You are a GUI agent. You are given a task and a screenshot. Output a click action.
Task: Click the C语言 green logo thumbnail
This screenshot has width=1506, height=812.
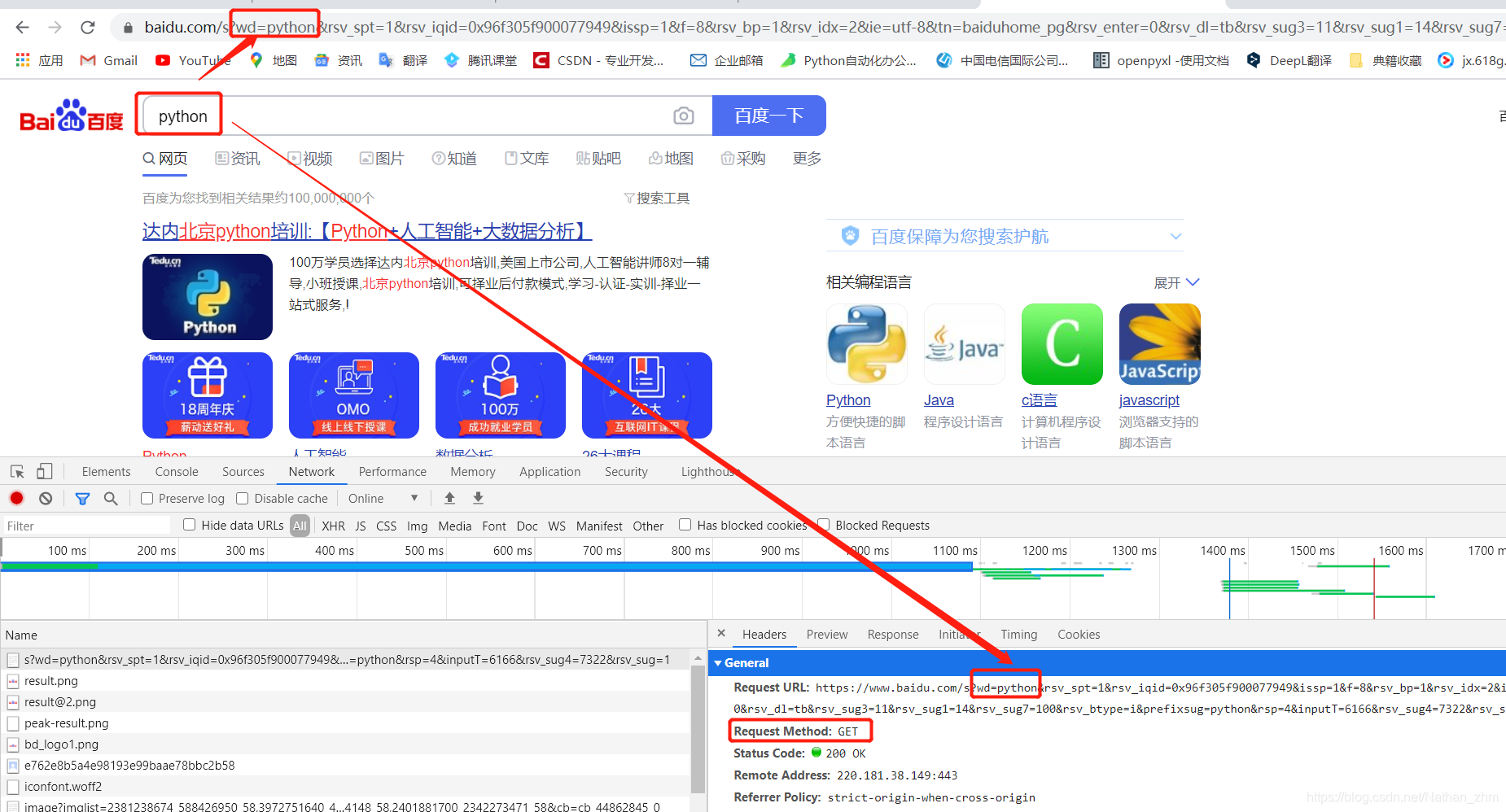coord(1062,344)
